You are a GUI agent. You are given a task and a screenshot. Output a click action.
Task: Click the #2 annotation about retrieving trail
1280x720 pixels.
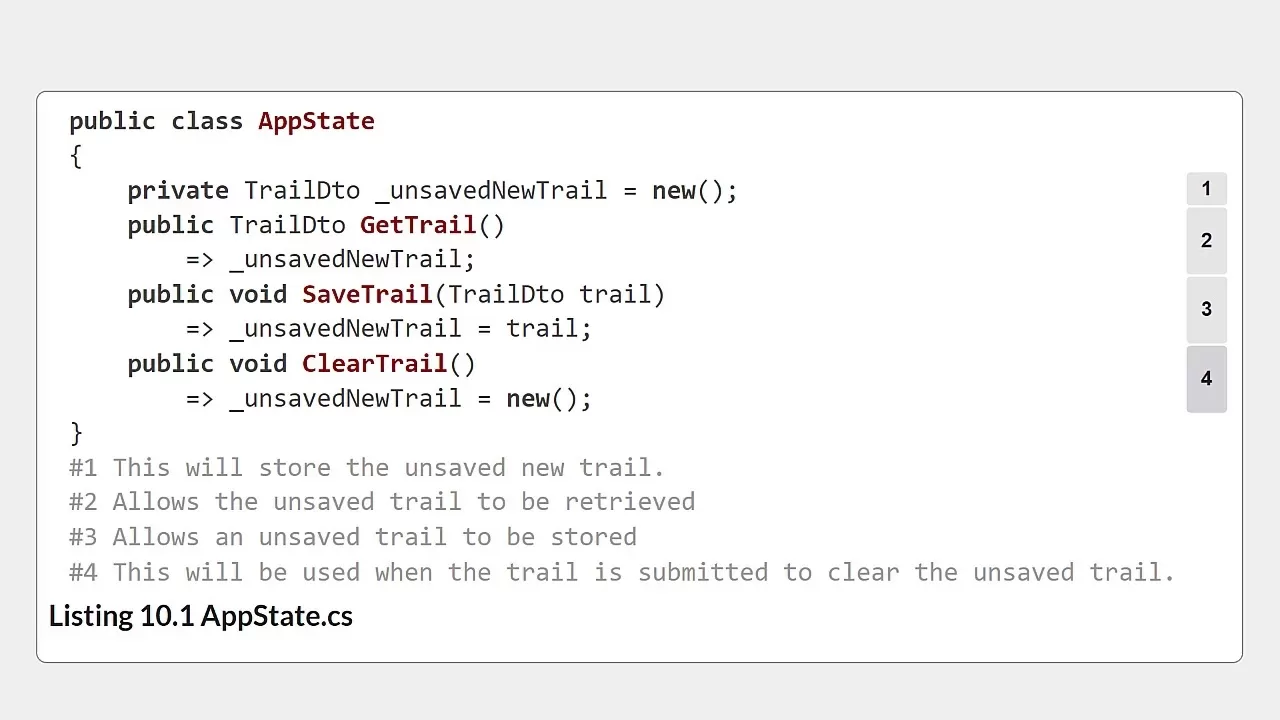click(x=381, y=501)
